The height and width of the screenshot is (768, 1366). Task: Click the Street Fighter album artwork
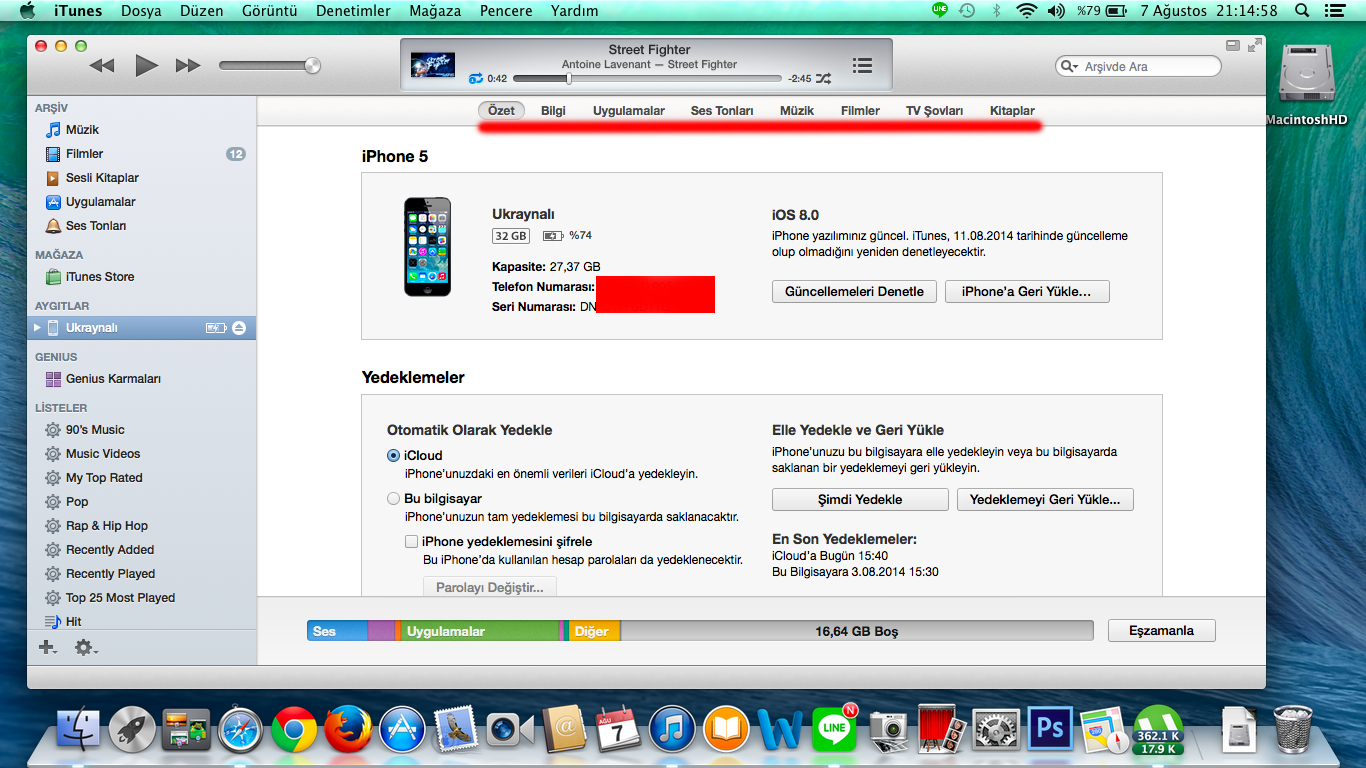click(x=433, y=65)
